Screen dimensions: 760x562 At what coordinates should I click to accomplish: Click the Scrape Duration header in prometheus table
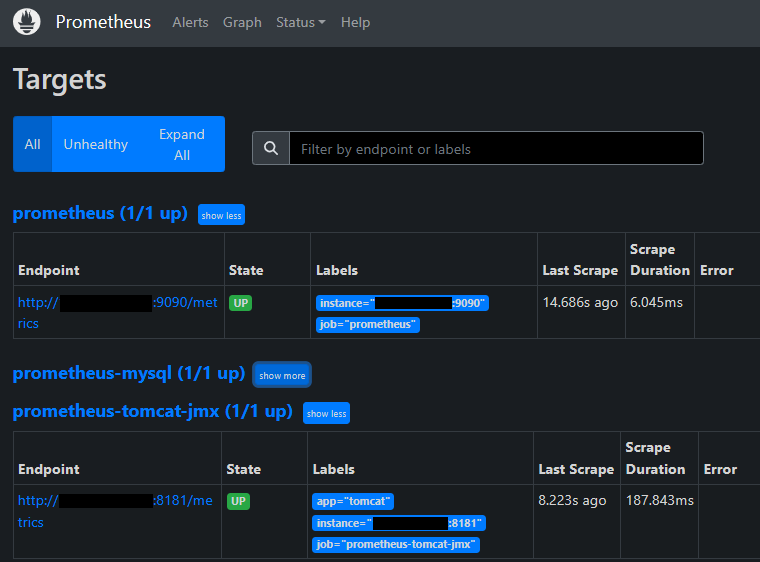click(x=660, y=260)
